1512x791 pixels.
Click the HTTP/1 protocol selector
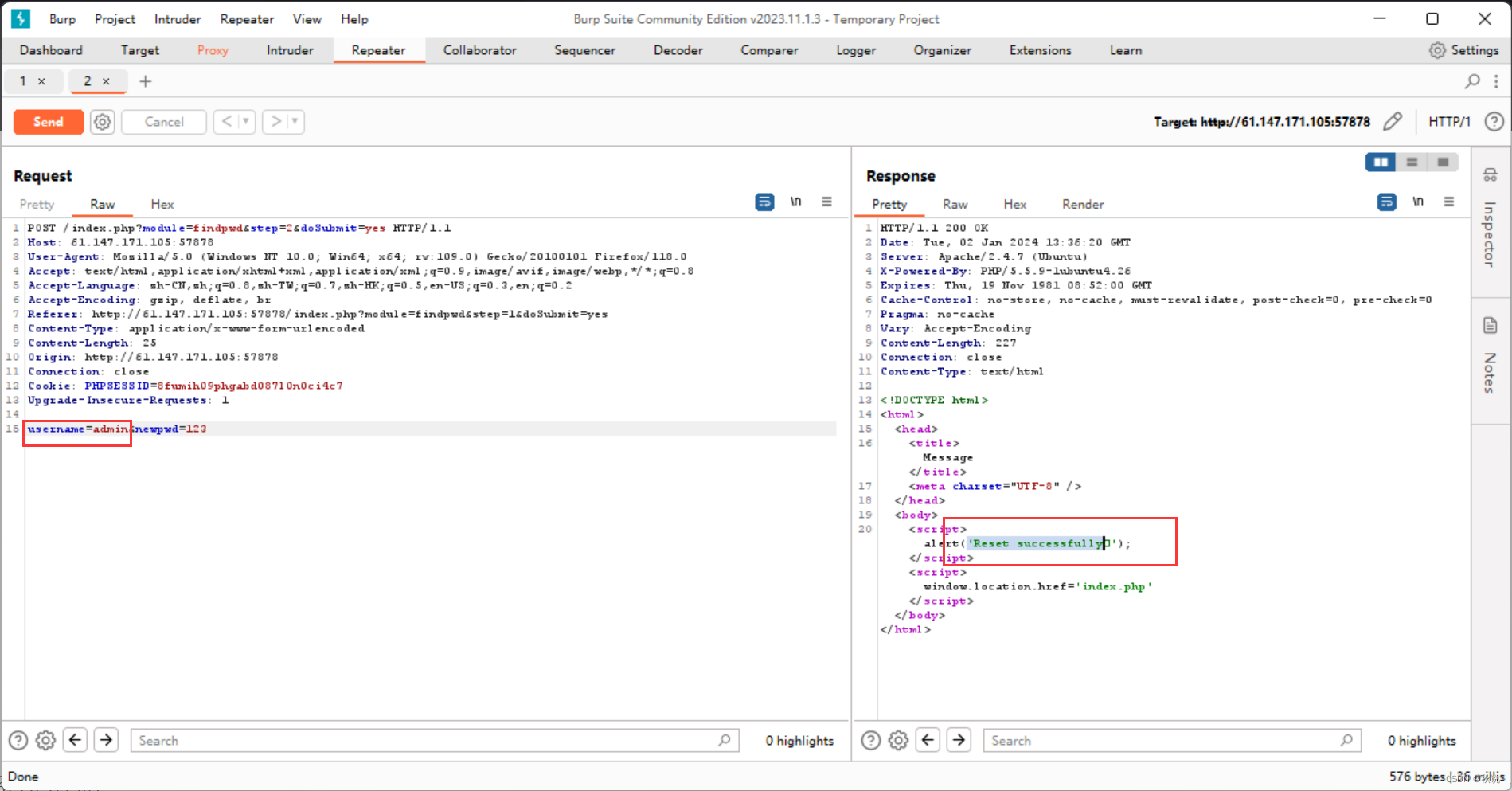[x=1449, y=121]
